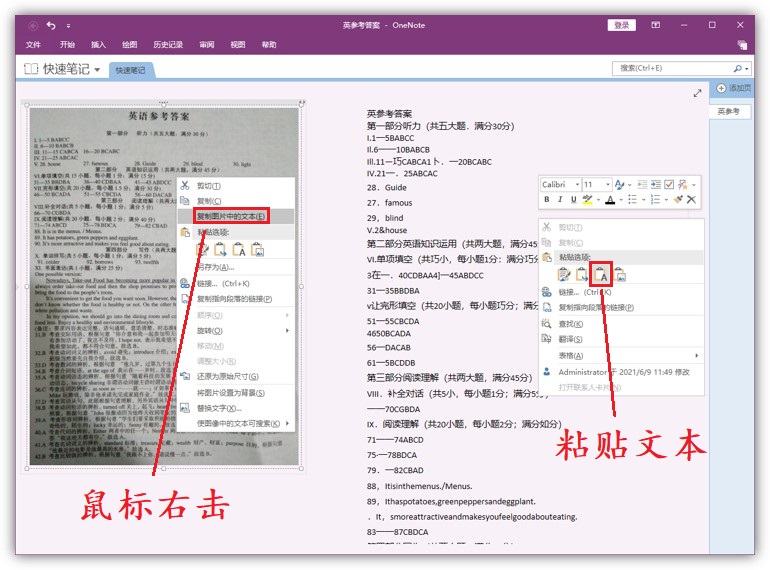Click the bullet list icon

(632, 199)
